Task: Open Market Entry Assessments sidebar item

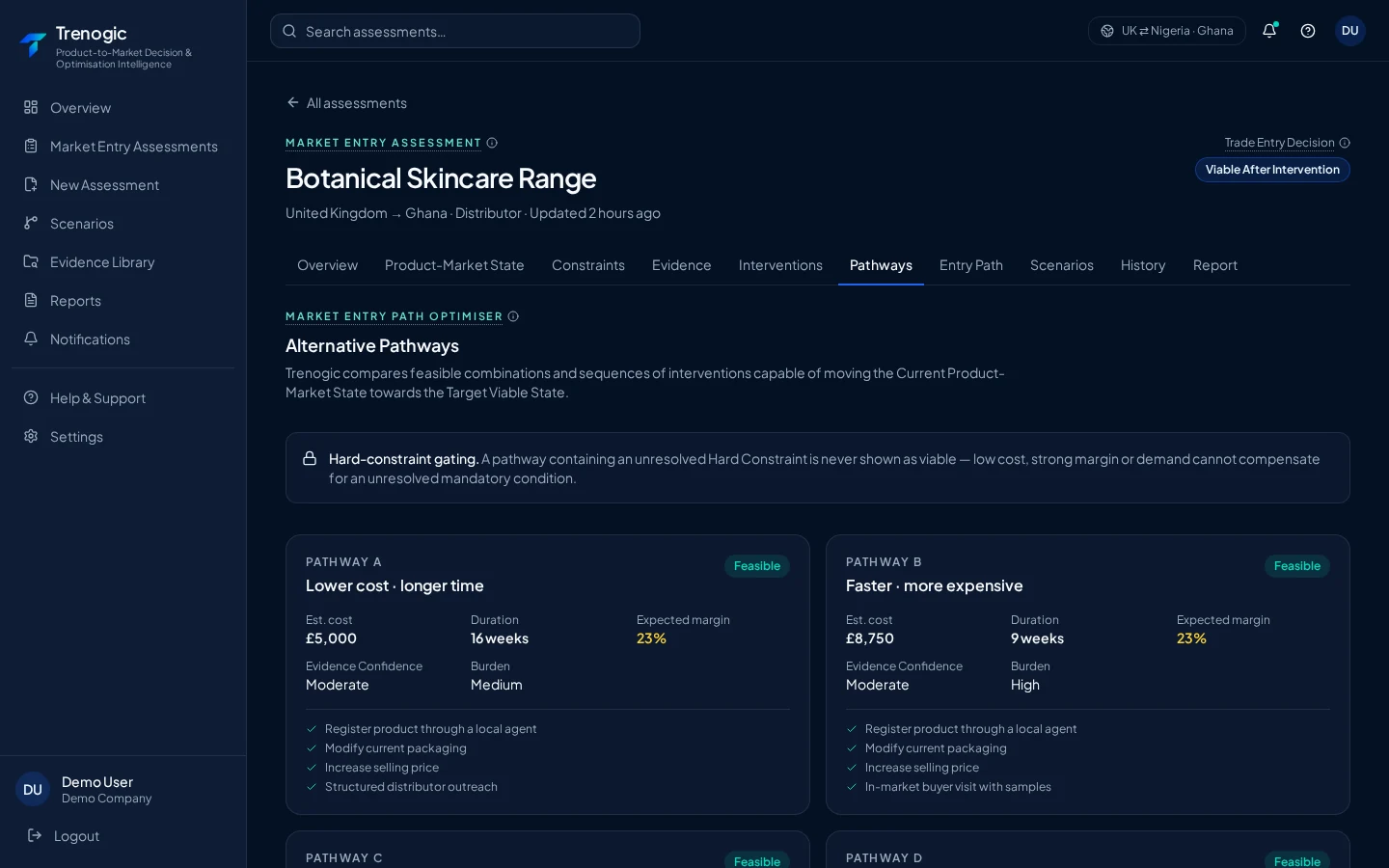Action: coord(123,147)
